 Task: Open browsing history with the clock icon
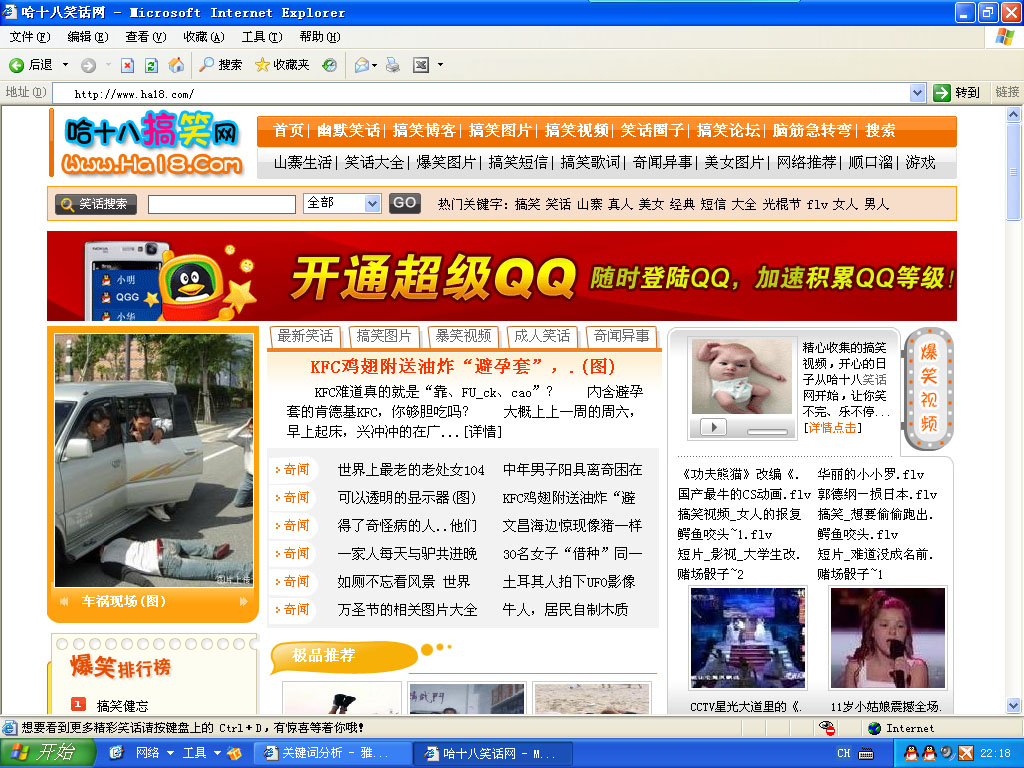(330, 65)
